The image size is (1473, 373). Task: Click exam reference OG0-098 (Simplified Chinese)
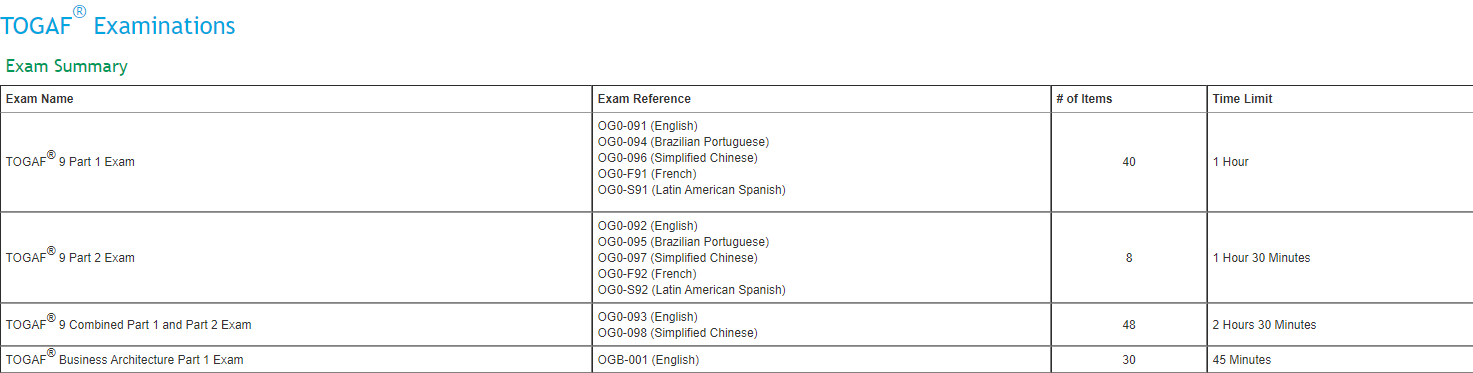[678, 333]
